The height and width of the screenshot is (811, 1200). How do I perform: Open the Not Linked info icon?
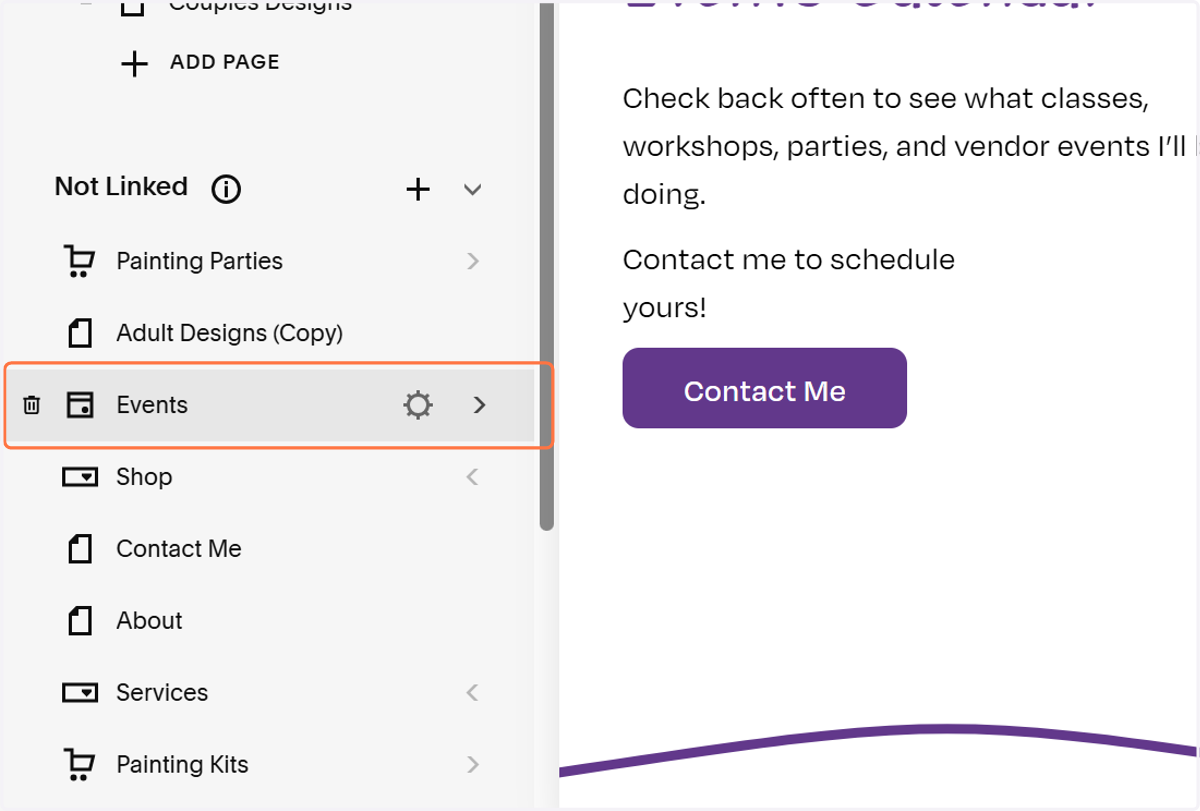226,188
